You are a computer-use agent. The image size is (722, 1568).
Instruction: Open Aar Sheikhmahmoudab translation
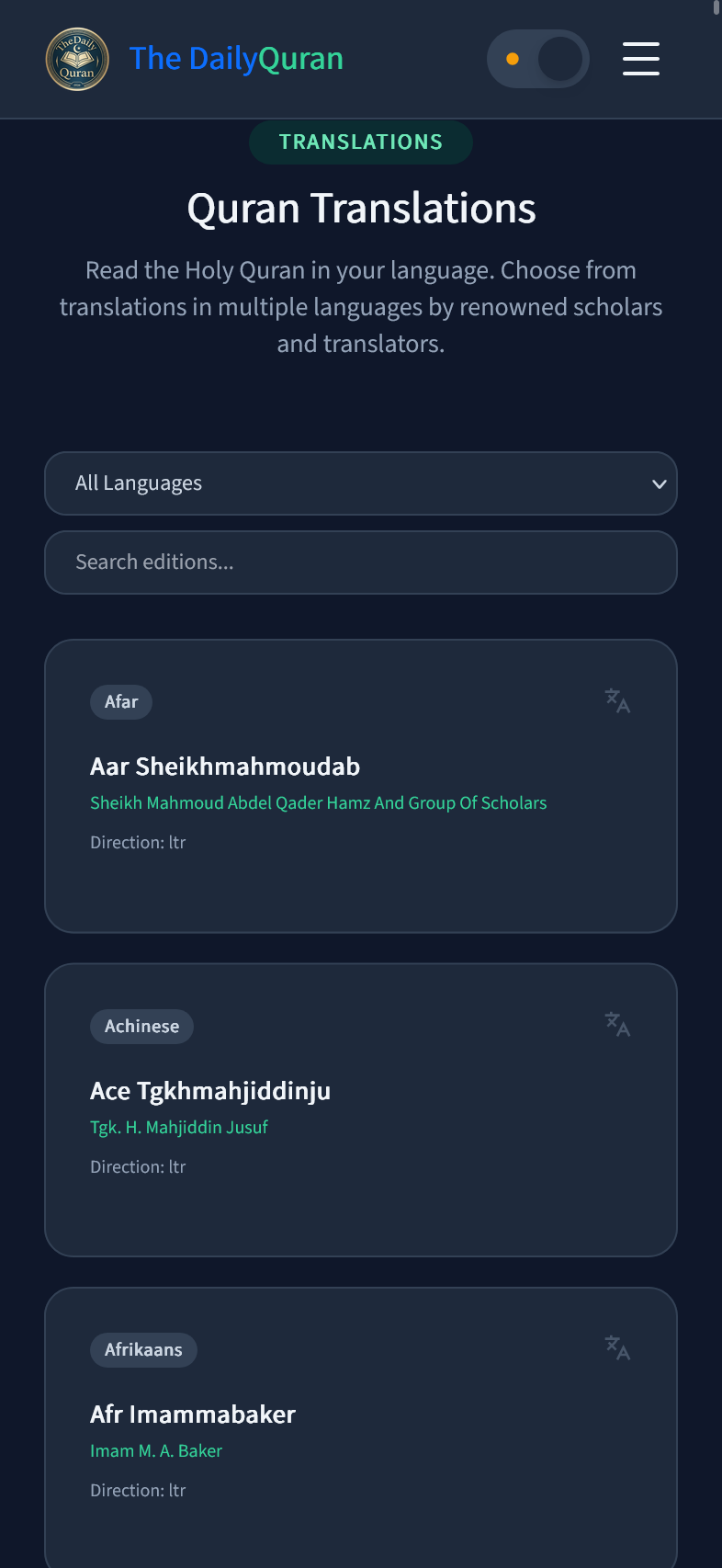coord(225,767)
